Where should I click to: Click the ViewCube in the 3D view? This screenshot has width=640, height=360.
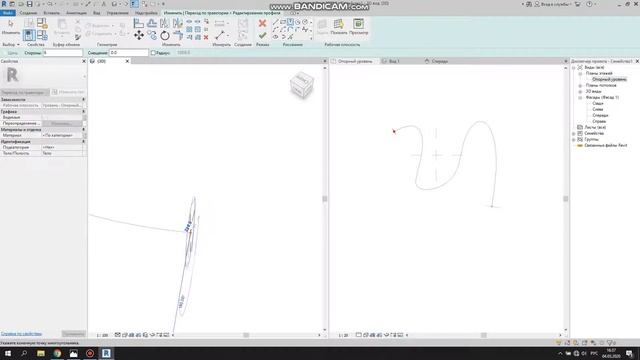302,85
